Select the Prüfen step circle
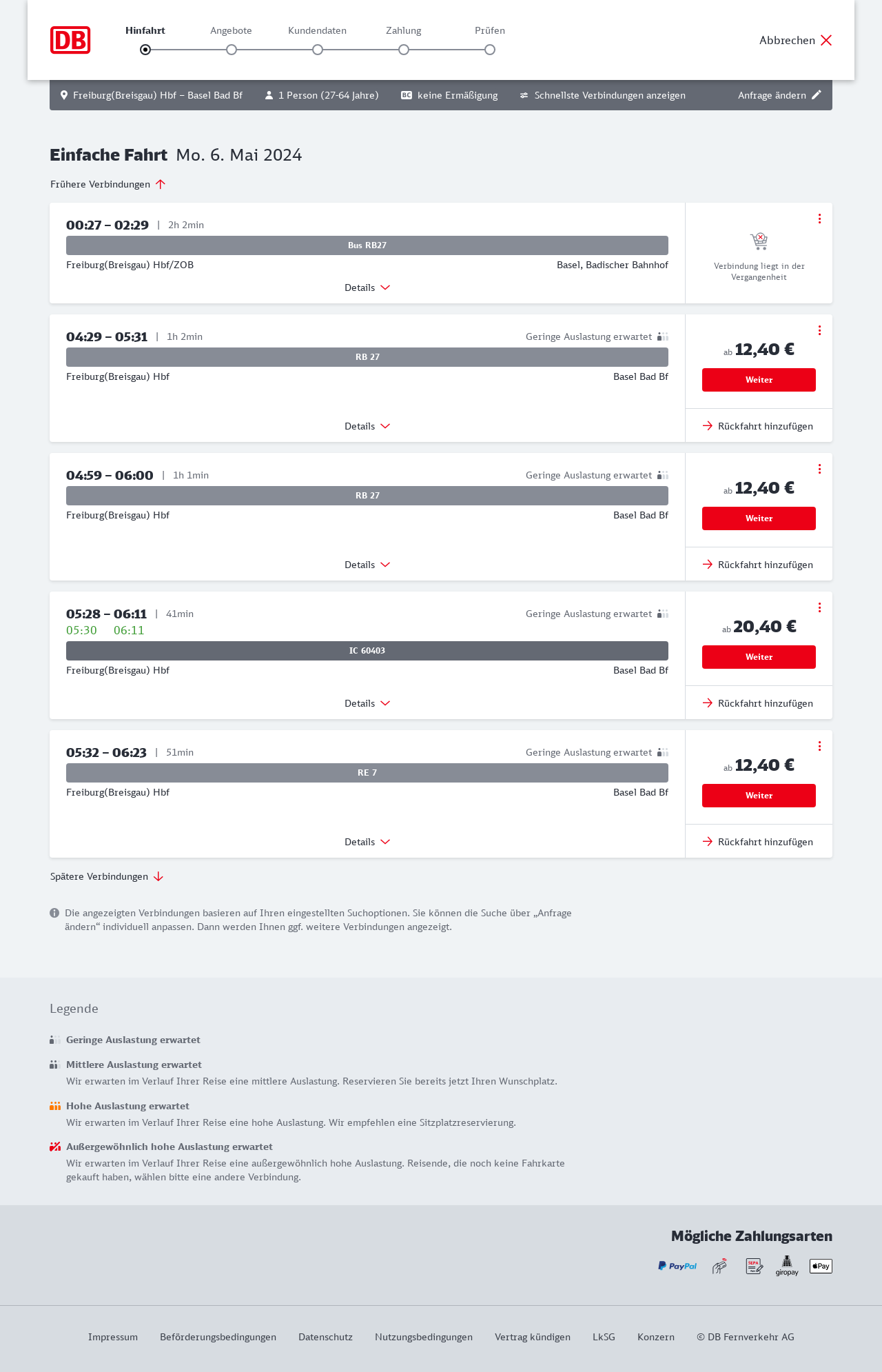Viewport: 882px width, 1372px height. (x=490, y=50)
